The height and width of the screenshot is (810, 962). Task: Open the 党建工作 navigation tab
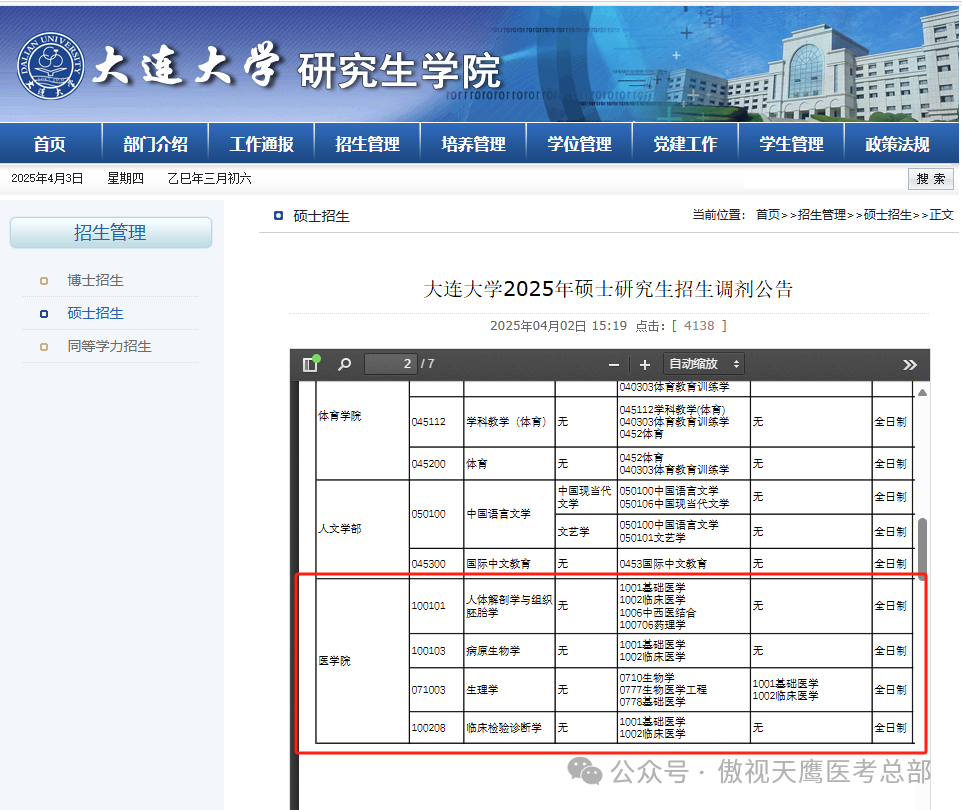pos(685,144)
